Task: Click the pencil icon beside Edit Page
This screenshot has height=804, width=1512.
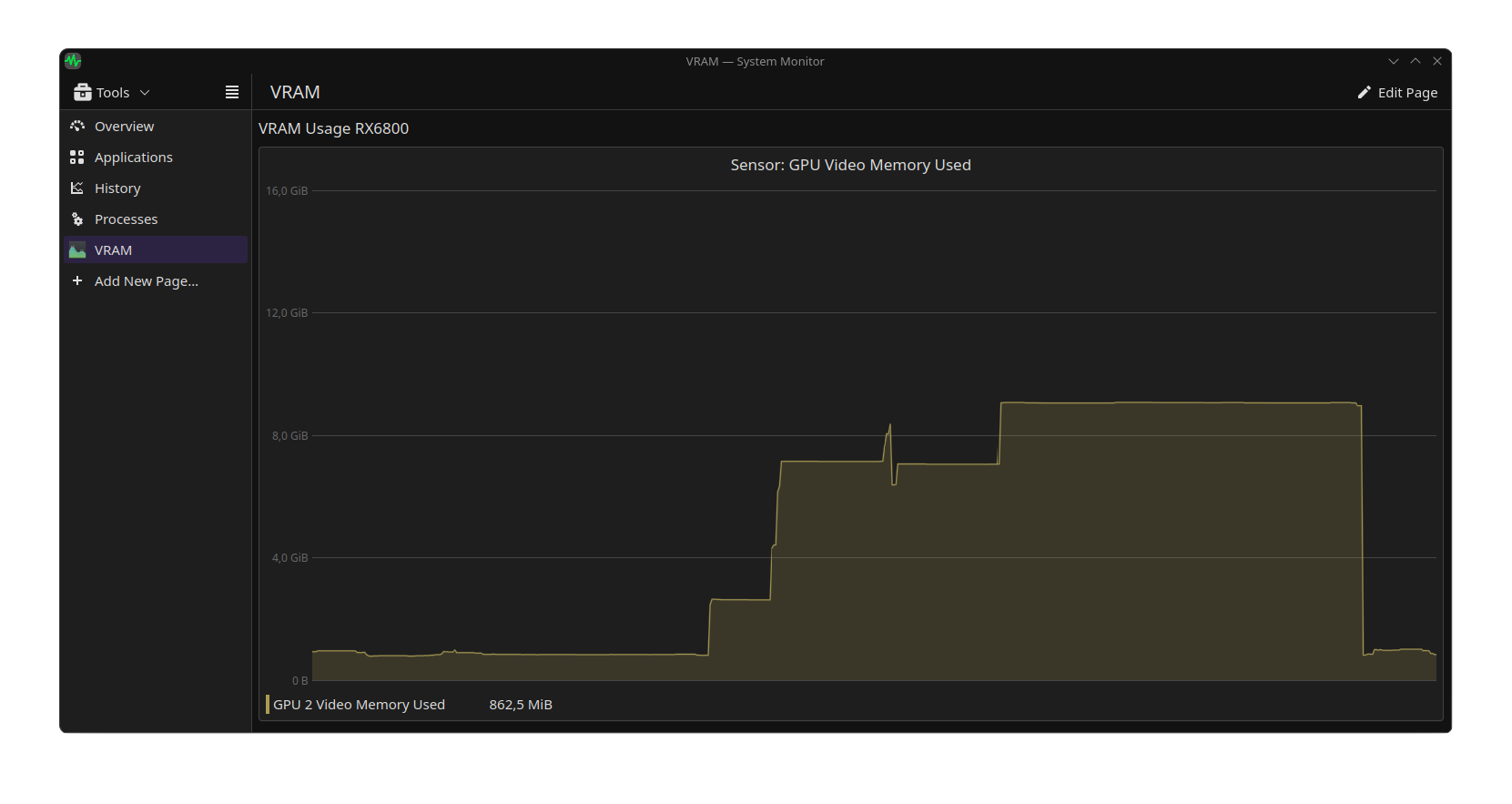Action: [1364, 92]
